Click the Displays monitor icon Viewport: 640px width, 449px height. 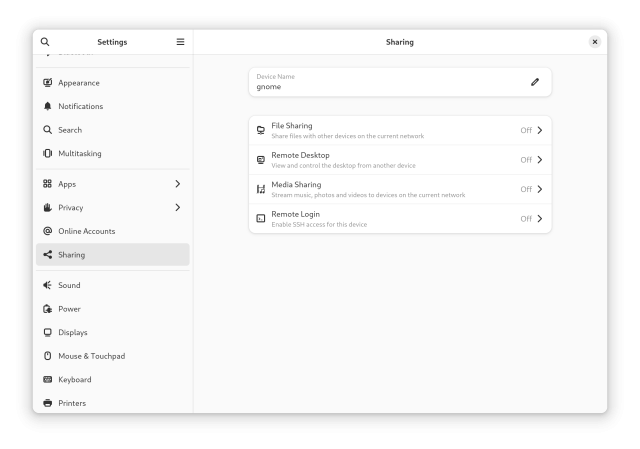tap(47, 332)
